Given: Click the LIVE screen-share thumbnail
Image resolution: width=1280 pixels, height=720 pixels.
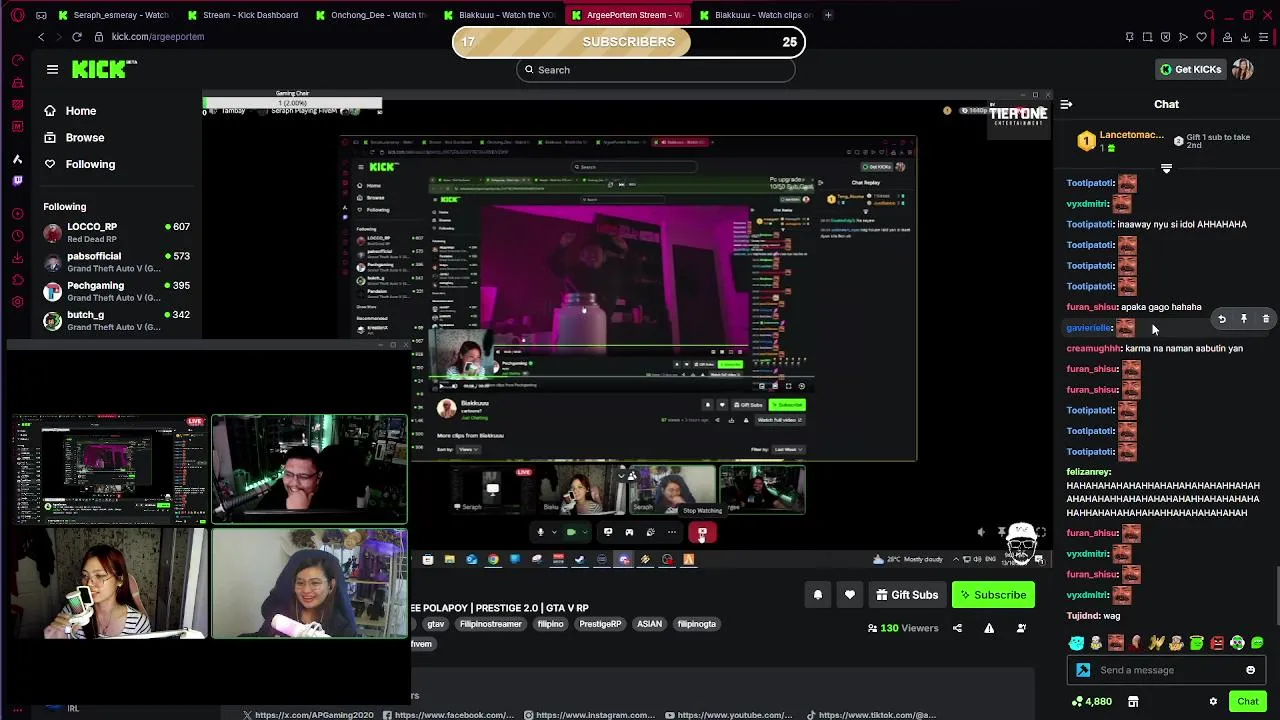Looking at the screenshot, I should coord(109,469).
